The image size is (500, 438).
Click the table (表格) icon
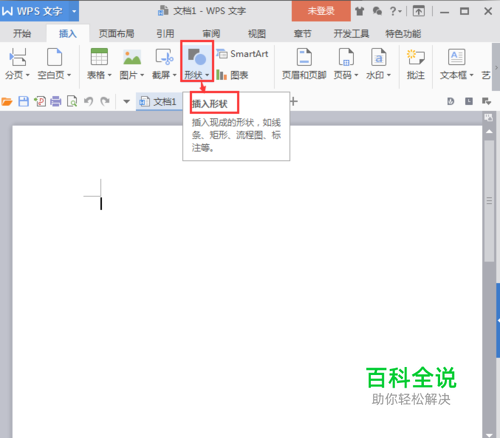click(99, 57)
